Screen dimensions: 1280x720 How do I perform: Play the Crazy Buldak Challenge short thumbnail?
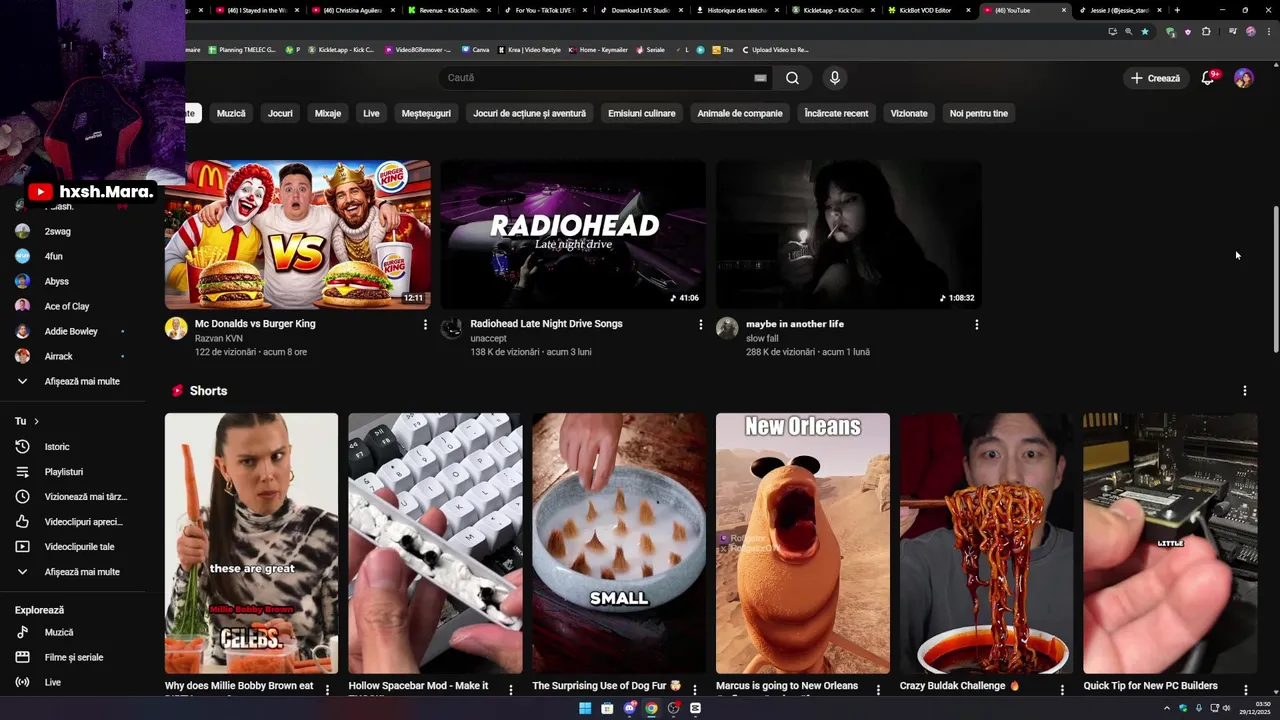(x=986, y=543)
